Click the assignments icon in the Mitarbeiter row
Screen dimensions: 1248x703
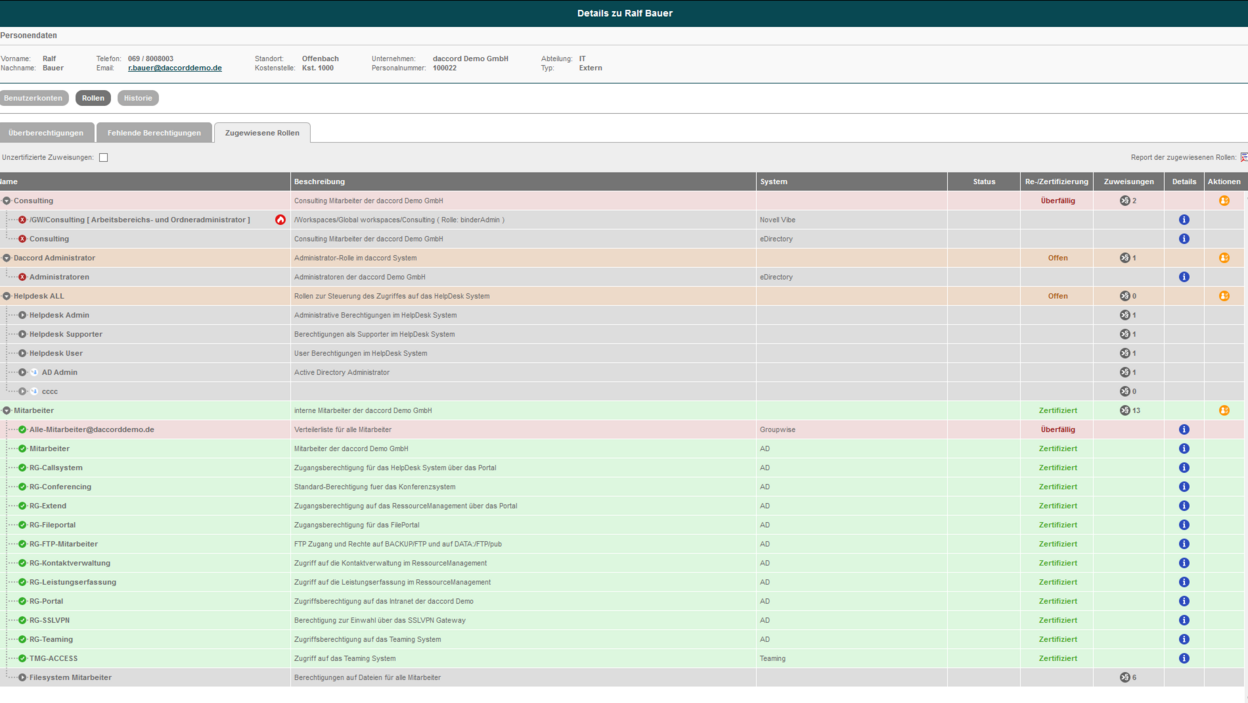(1125, 411)
